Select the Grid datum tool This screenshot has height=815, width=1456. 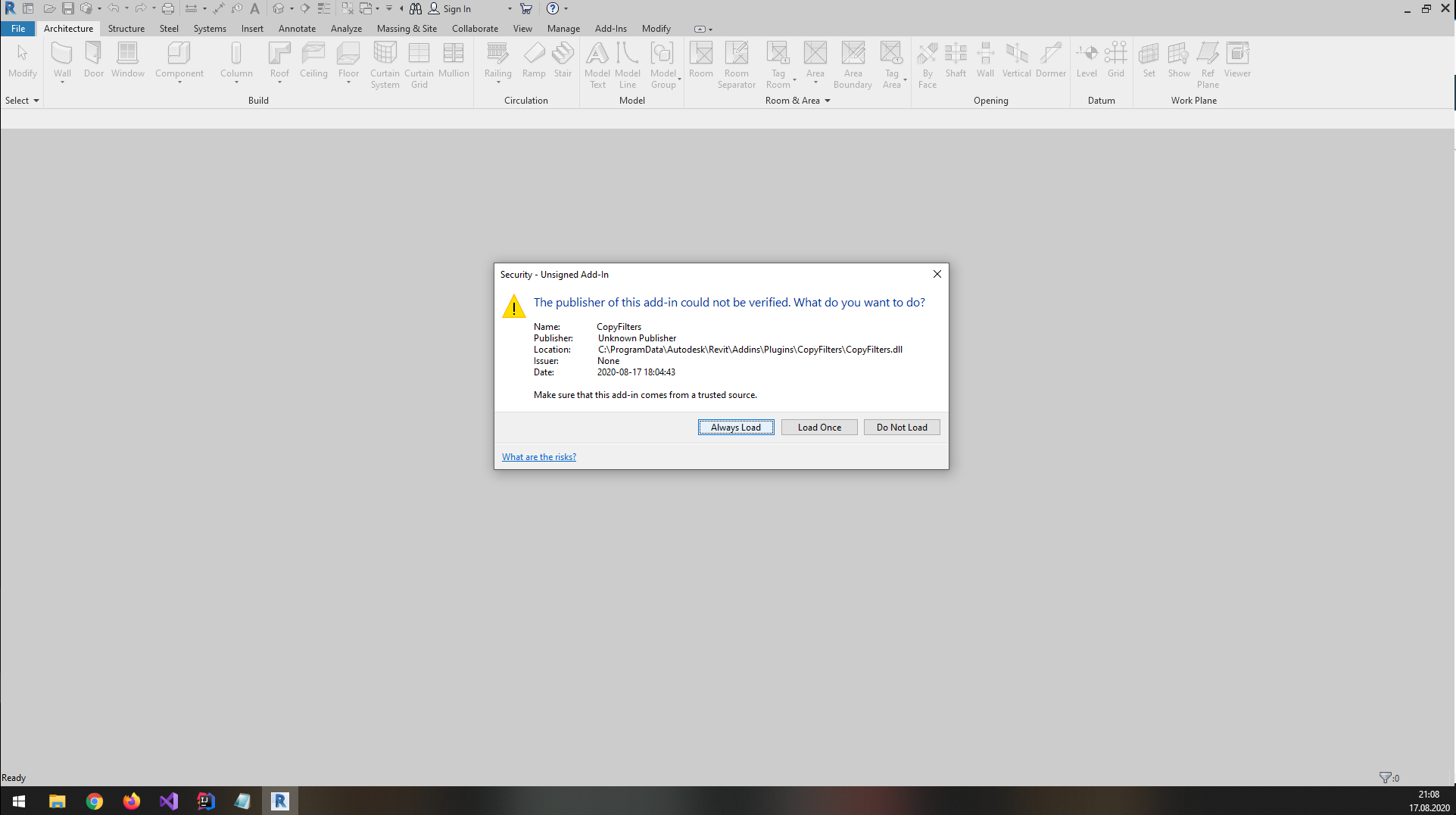1116,61
